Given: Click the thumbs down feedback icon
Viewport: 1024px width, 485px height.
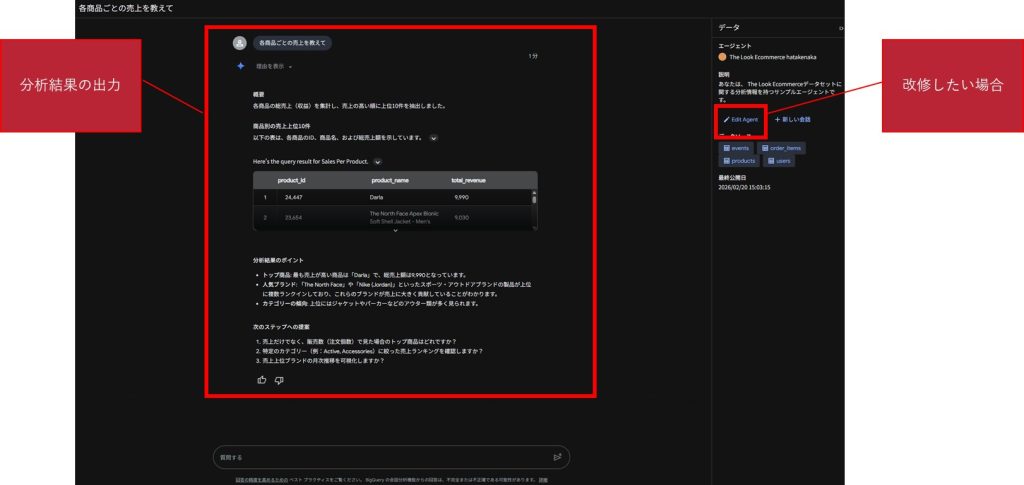Looking at the screenshot, I should point(279,380).
